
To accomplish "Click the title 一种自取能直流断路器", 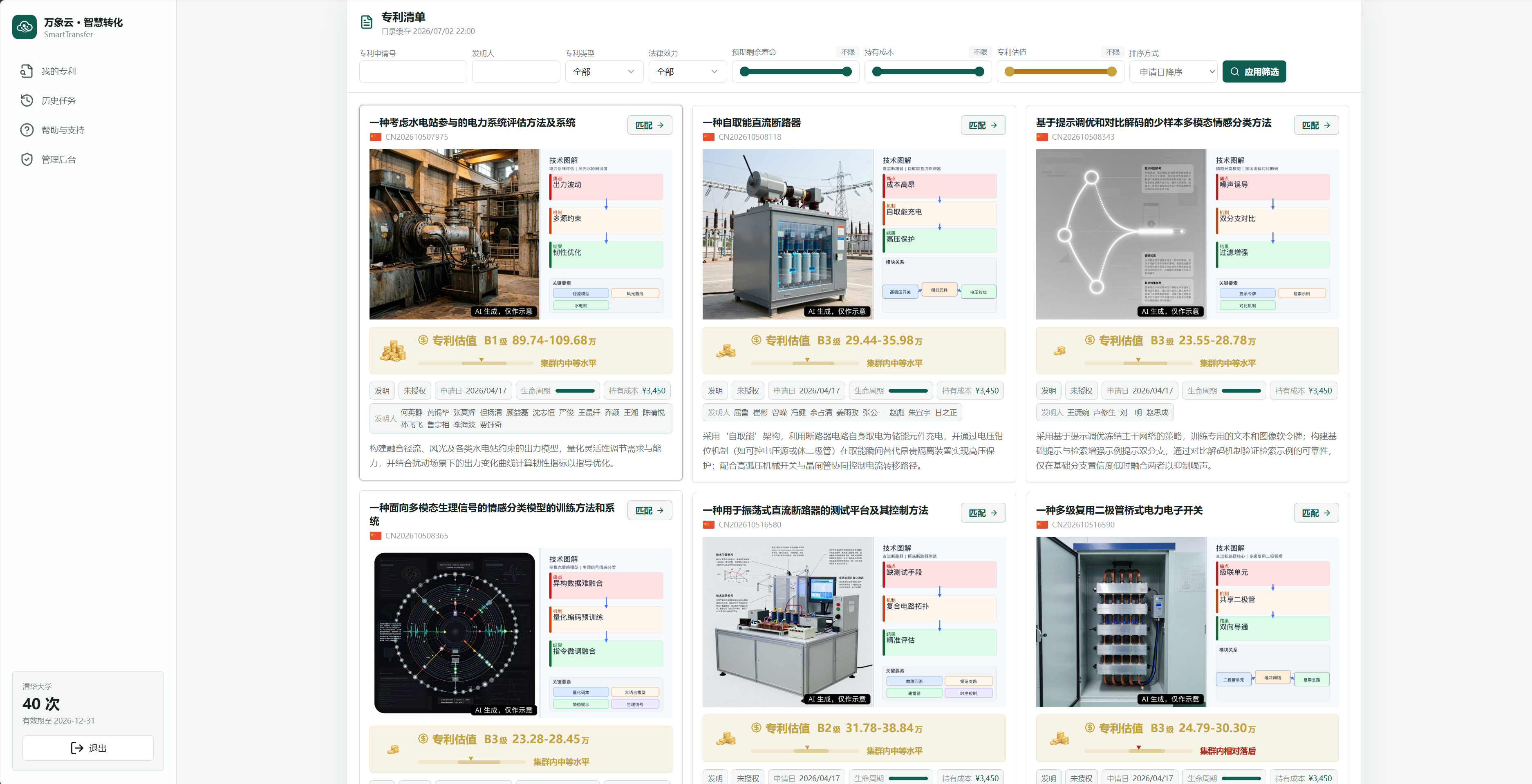I will click(x=751, y=123).
